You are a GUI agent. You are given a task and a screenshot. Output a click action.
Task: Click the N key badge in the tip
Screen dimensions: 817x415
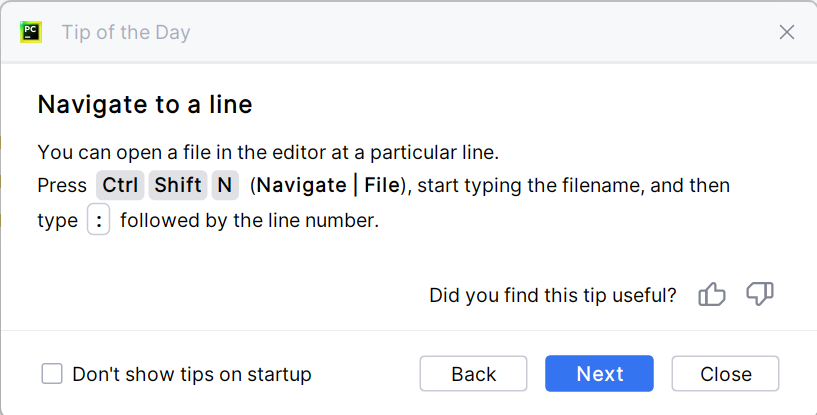(224, 185)
